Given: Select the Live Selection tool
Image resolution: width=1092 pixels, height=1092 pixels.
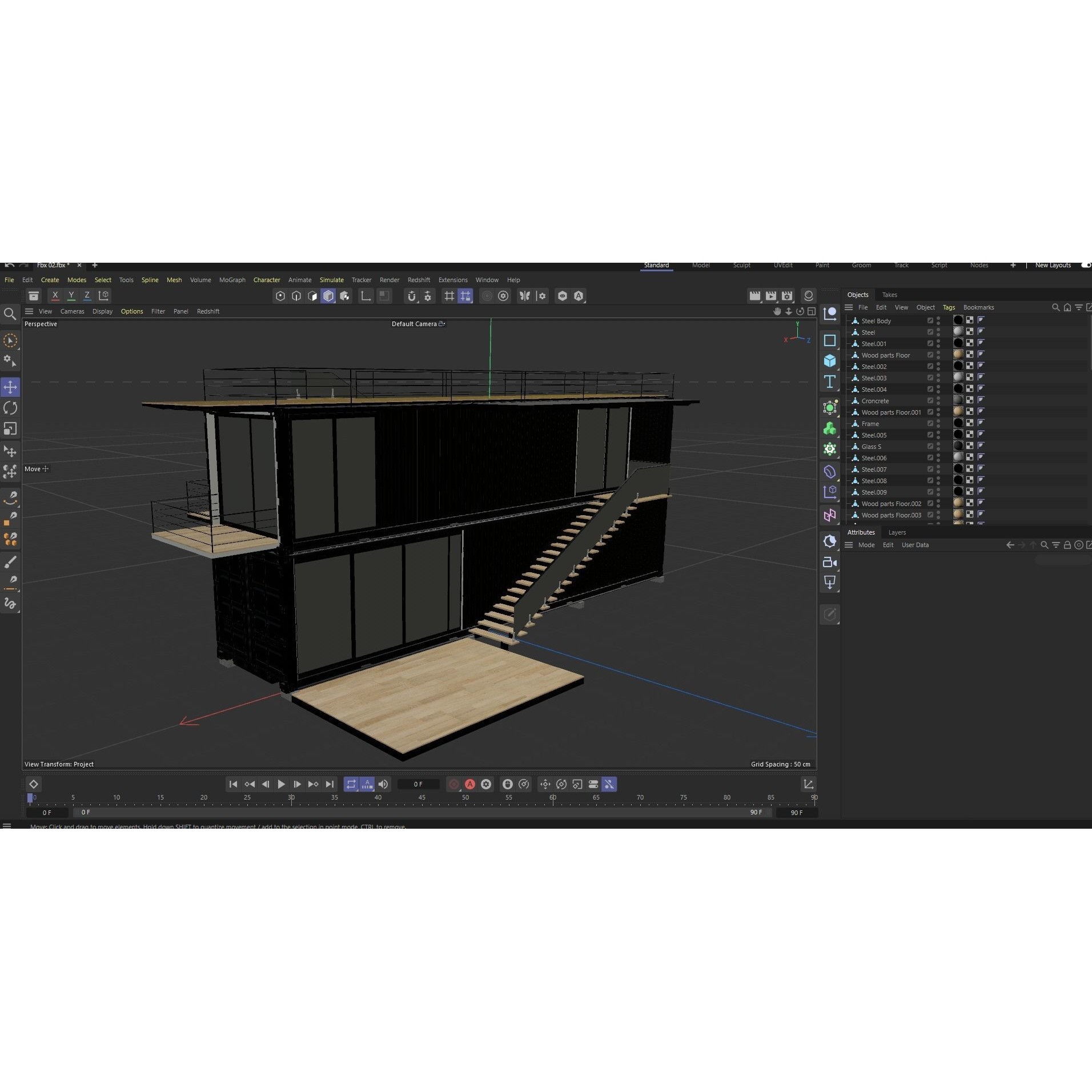Looking at the screenshot, I should (x=10, y=340).
